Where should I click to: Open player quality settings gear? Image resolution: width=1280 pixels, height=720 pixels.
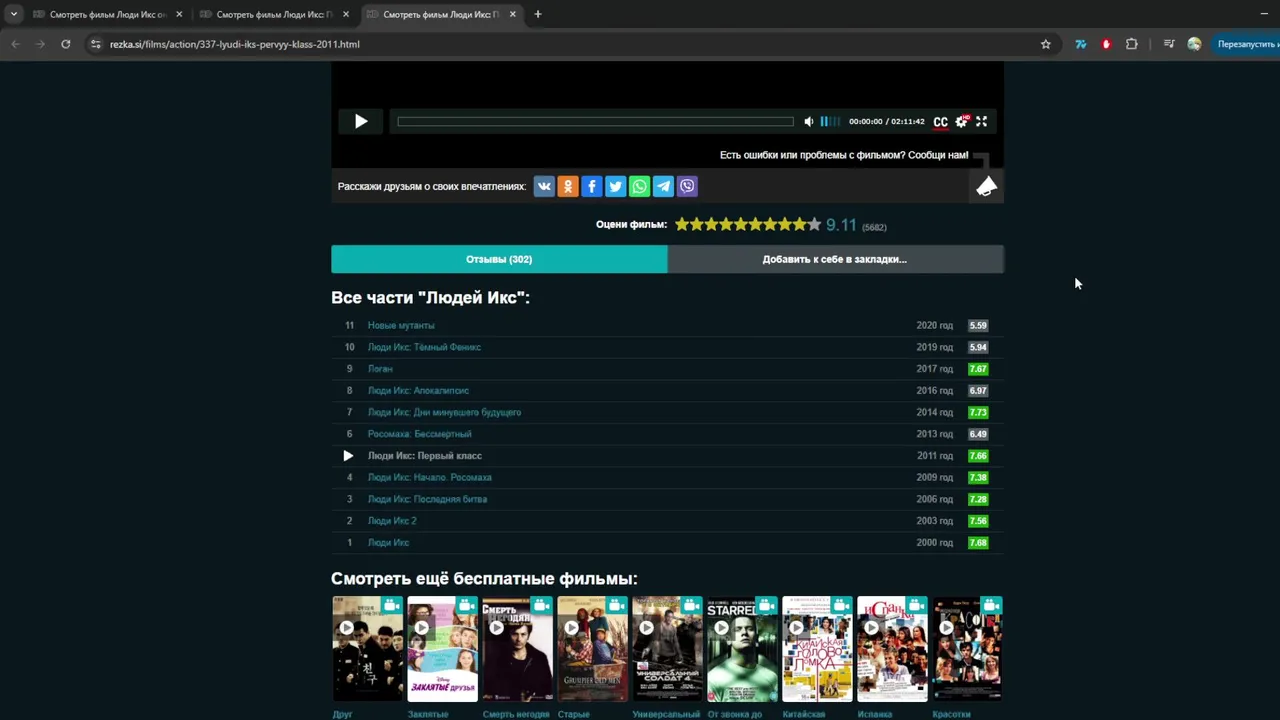[962, 121]
